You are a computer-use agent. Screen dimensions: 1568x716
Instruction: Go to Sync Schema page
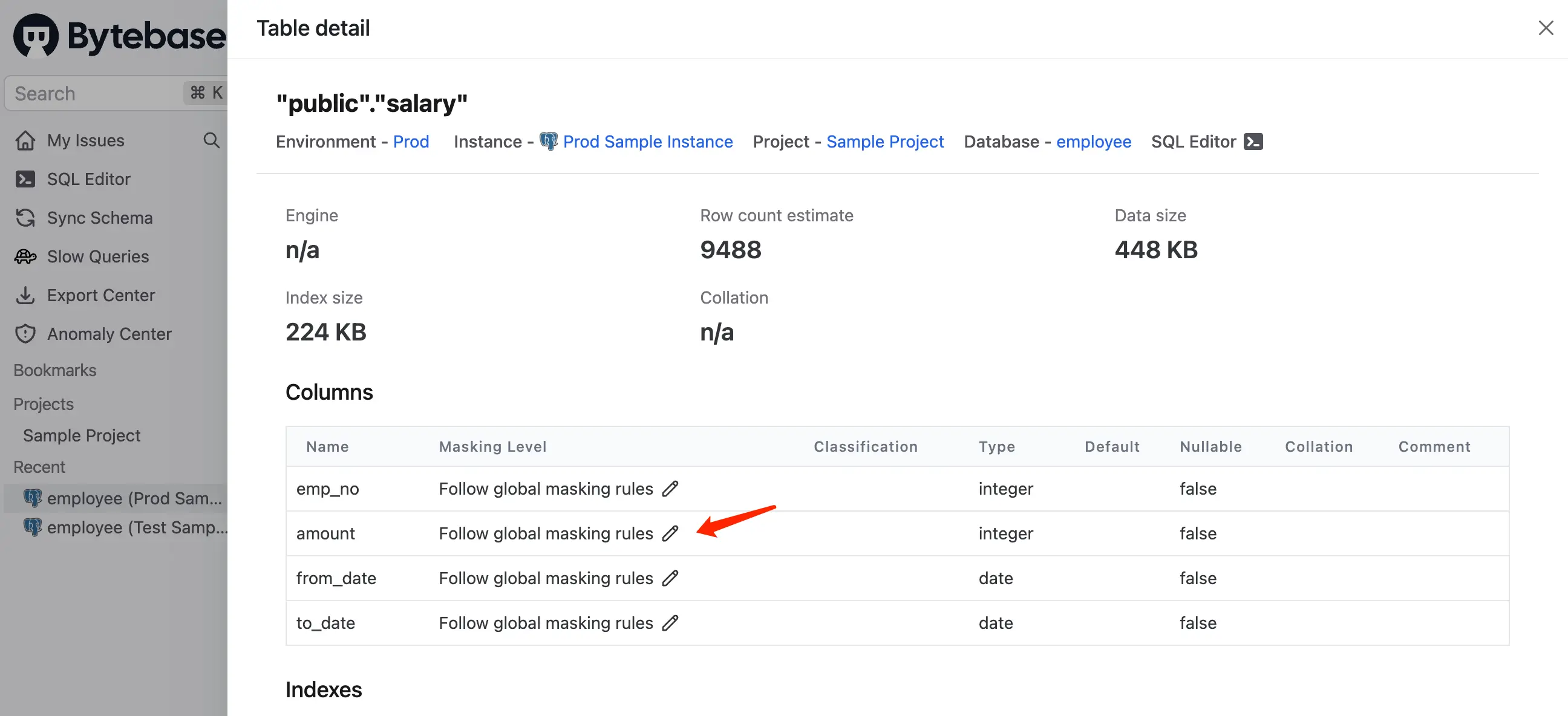coord(100,218)
